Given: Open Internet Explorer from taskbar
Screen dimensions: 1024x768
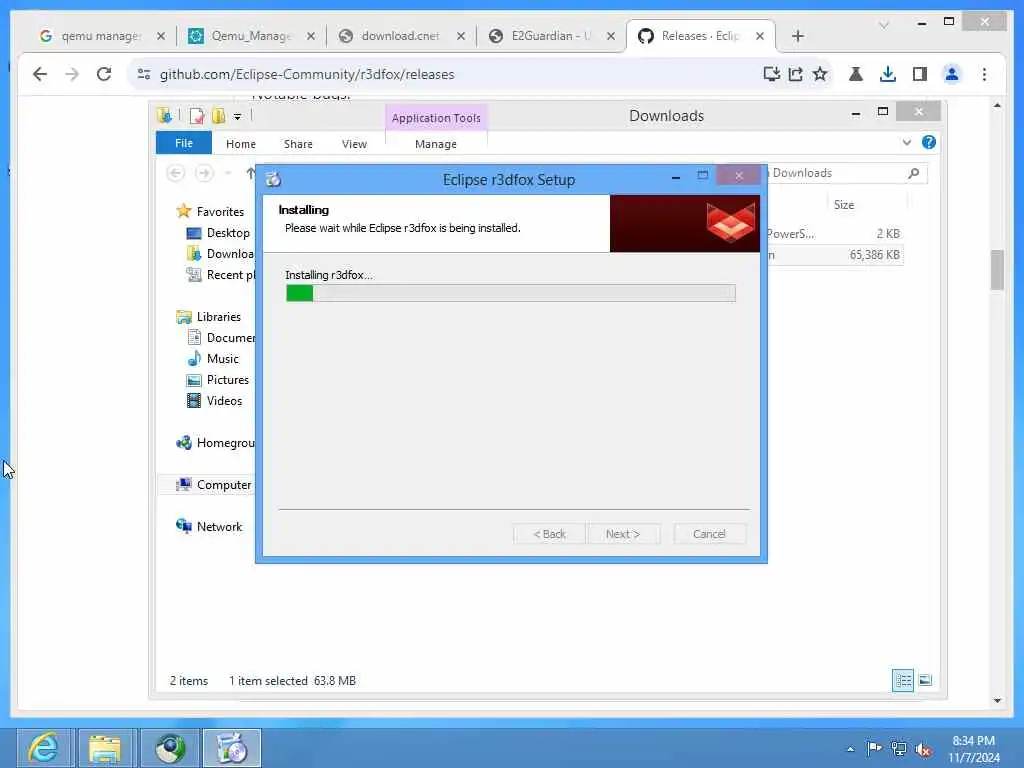Looking at the screenshot, I should click(44, 748).
